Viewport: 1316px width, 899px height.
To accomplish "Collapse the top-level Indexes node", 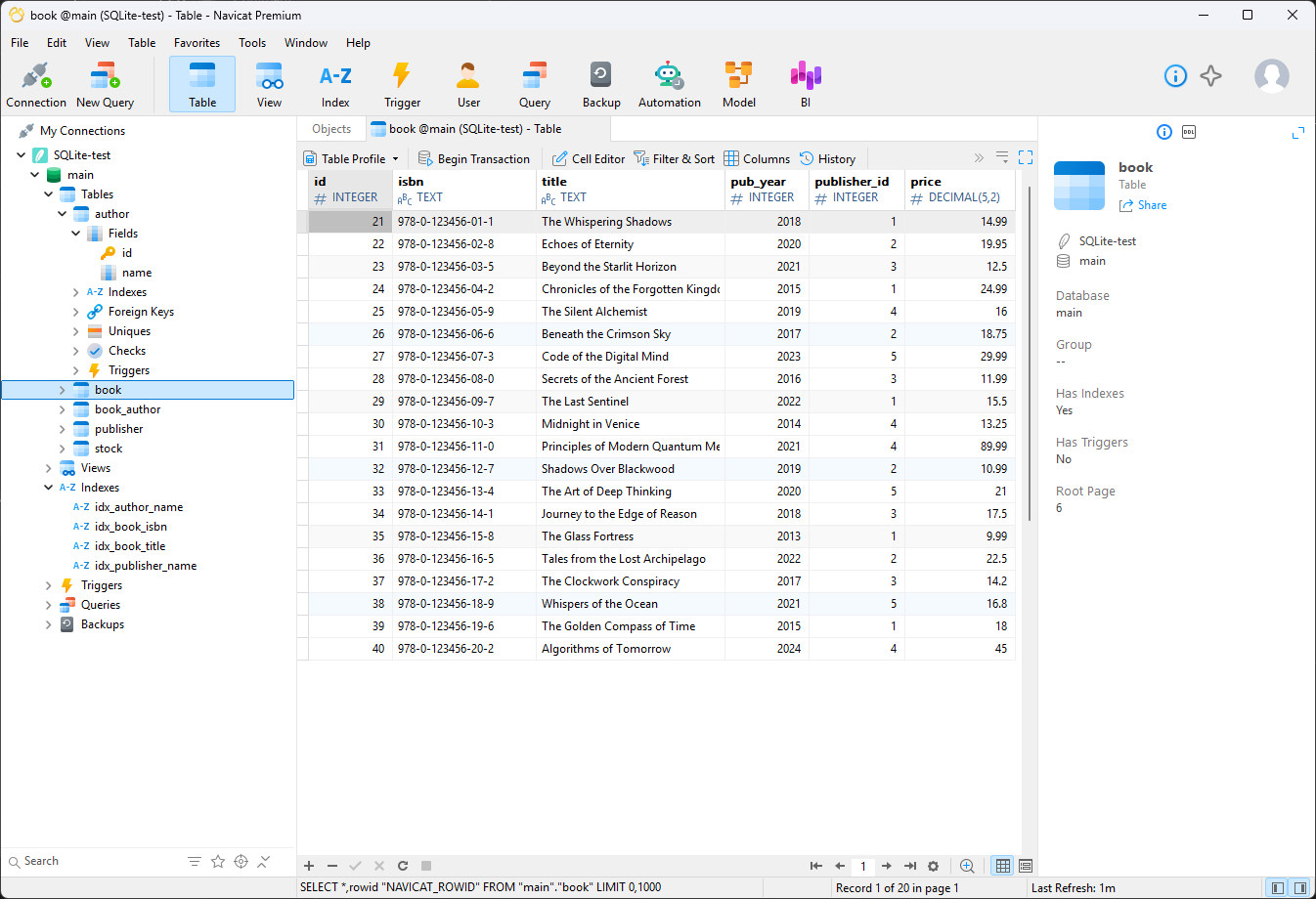I will coord(49,488).
